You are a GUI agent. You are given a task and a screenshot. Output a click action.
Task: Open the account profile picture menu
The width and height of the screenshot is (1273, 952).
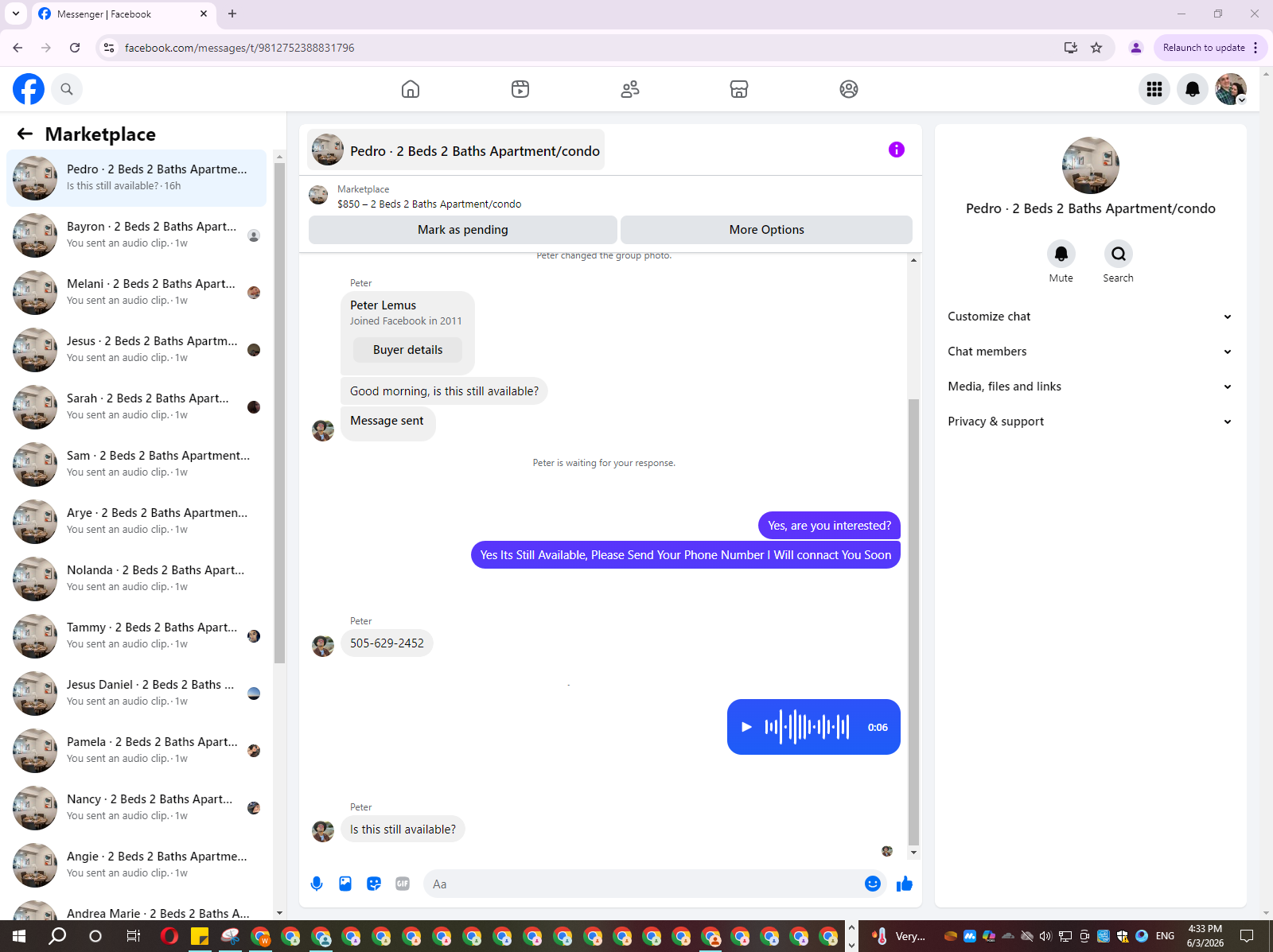pyautogui.click(x=1231, y=89)
